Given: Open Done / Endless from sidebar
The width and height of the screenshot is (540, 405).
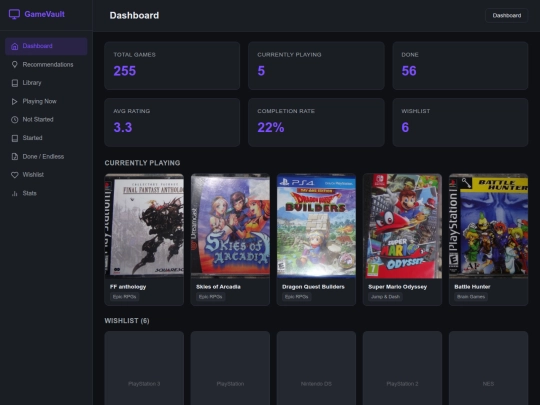Looking at the screenshot, I should (46, 156).
